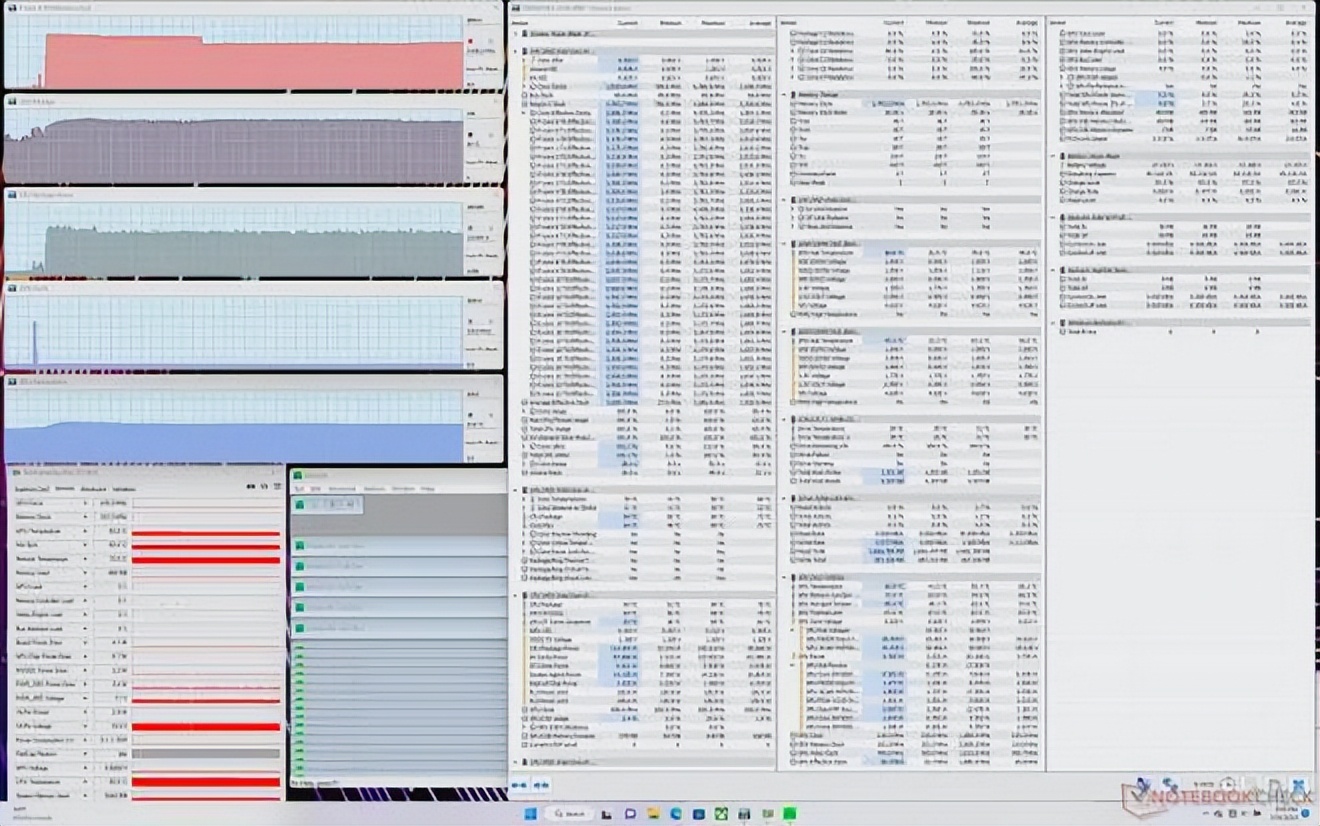Click the GPU-Z screenshot camera icon
The height and width of the screenshot is (826, 1320).
coord(251,487)
